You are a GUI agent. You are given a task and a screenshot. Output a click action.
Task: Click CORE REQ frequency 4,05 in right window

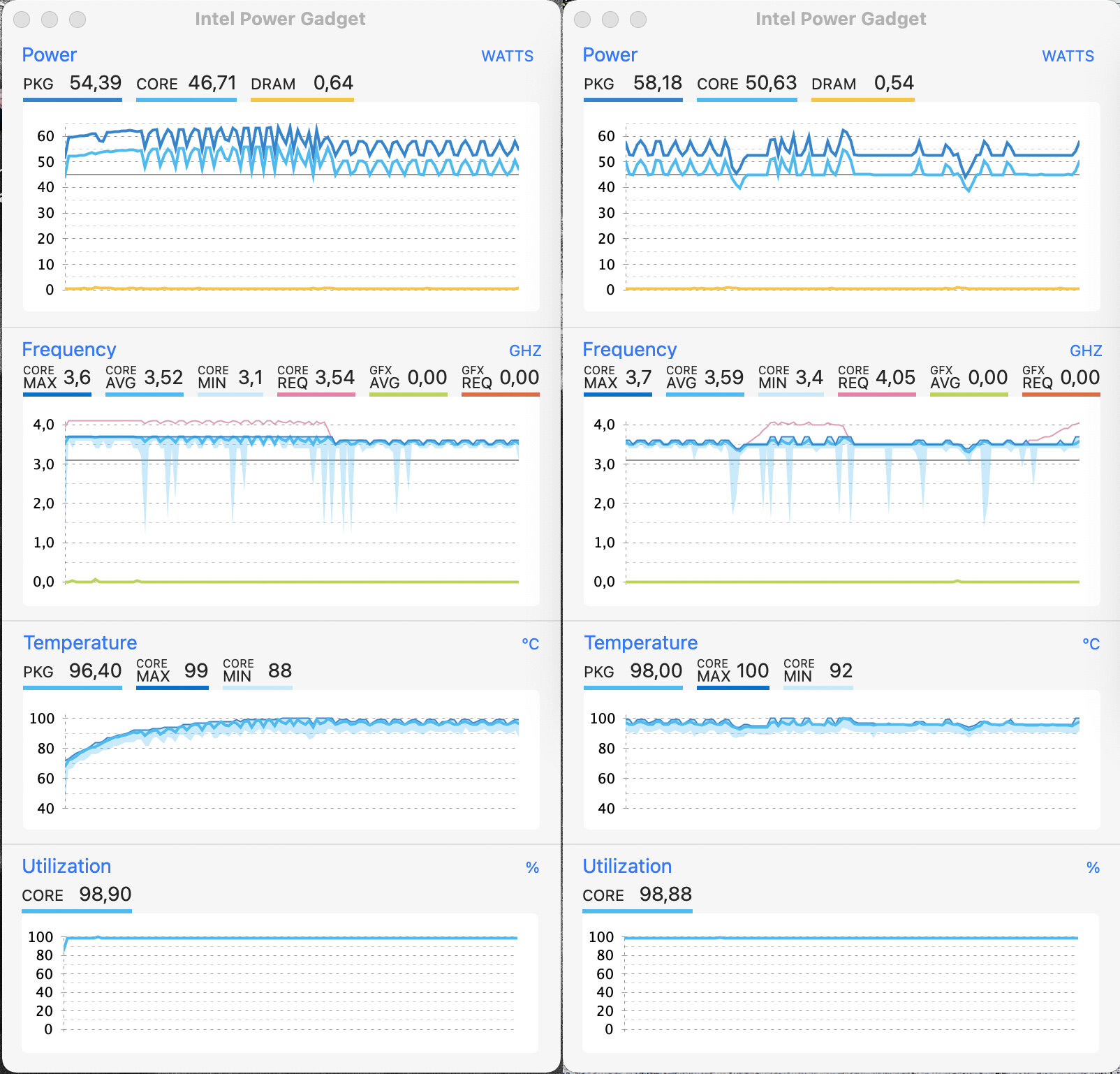pos(896,378)
